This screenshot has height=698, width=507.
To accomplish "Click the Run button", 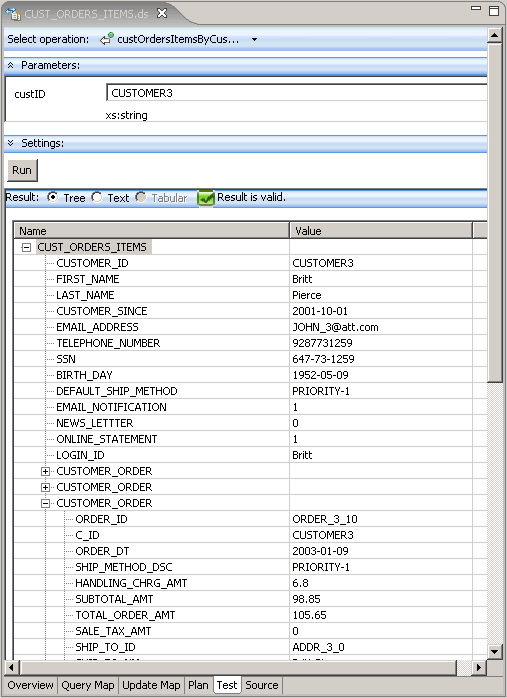I will [x=22, y=170].
